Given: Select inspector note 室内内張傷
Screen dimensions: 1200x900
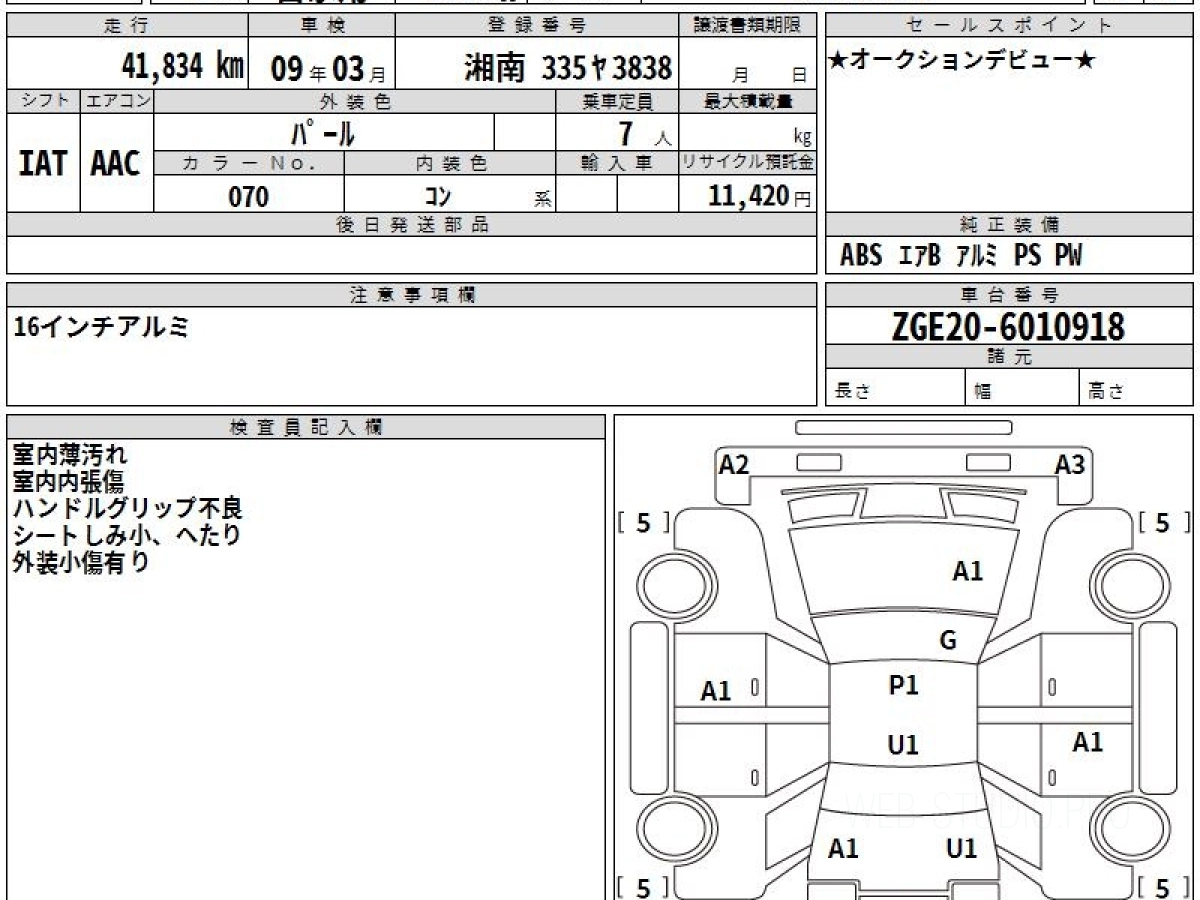Looking at the screenshot, I should [68, 482].
